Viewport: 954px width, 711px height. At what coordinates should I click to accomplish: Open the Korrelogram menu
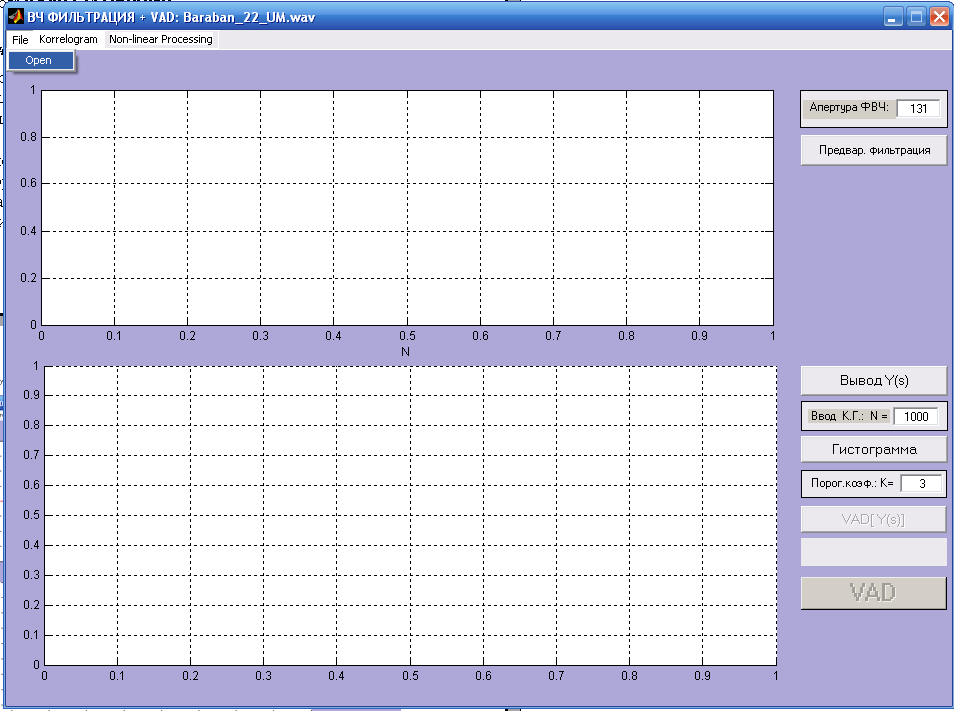click(x=68, y=40)
